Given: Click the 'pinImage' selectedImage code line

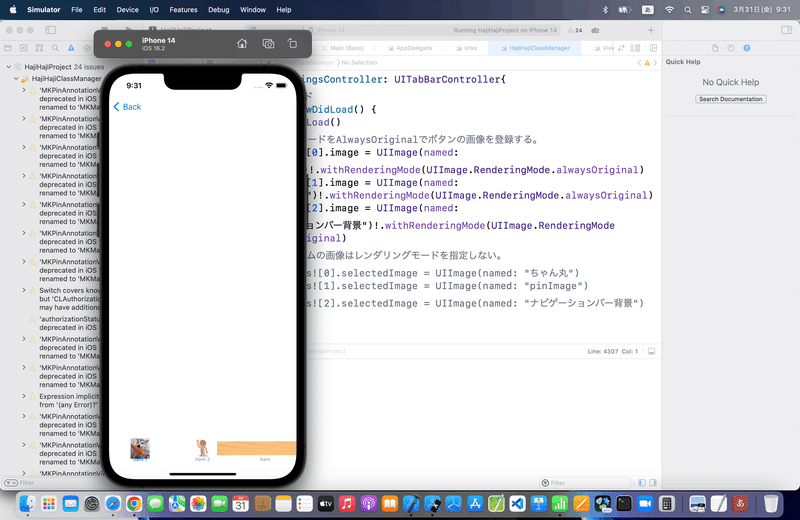Looking at the screenshot, I should click(447, 286).
